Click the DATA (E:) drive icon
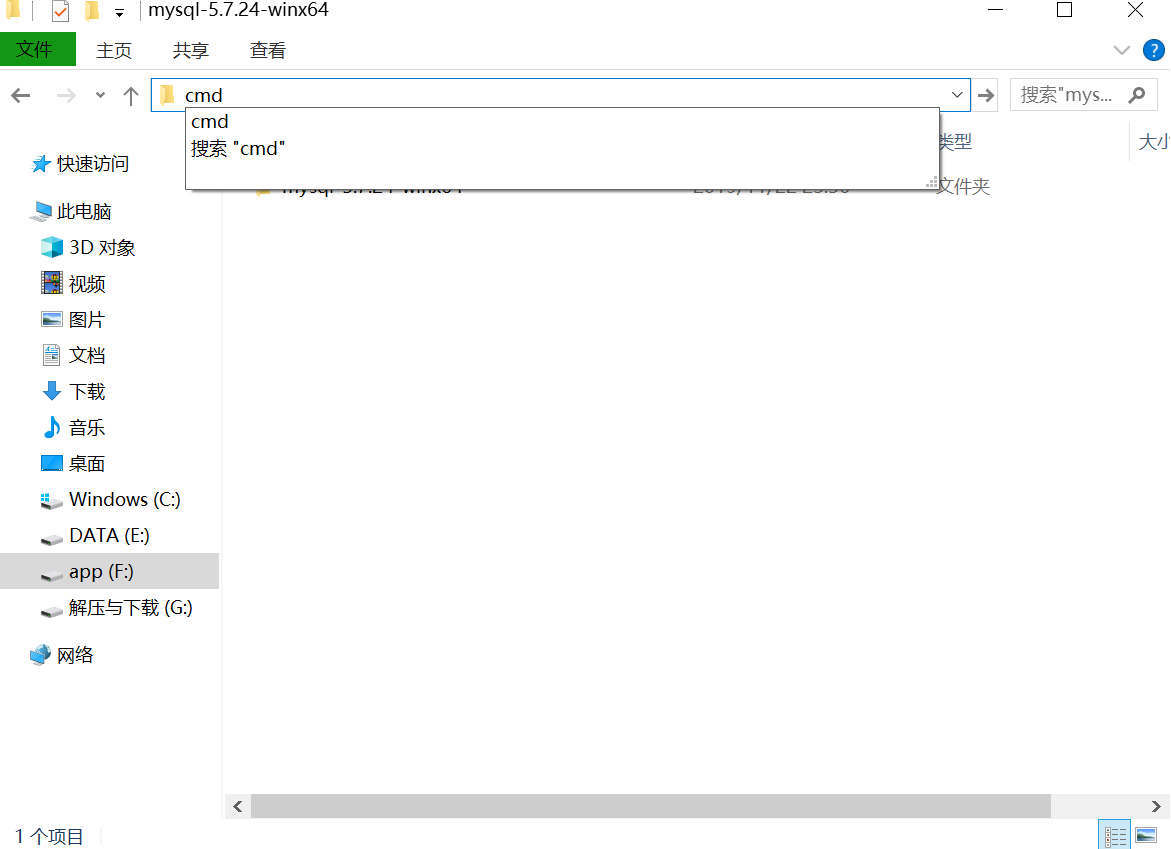 52,539
